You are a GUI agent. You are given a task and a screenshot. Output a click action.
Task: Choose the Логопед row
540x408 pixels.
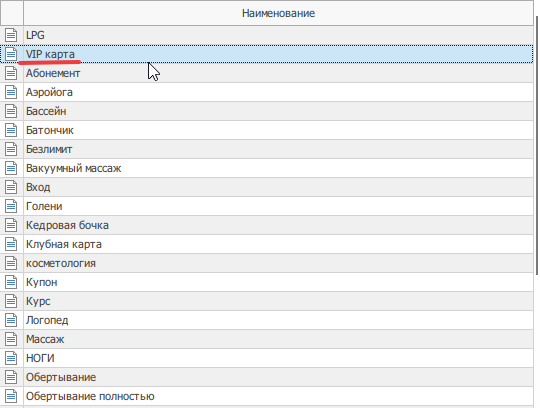(279, 320)
